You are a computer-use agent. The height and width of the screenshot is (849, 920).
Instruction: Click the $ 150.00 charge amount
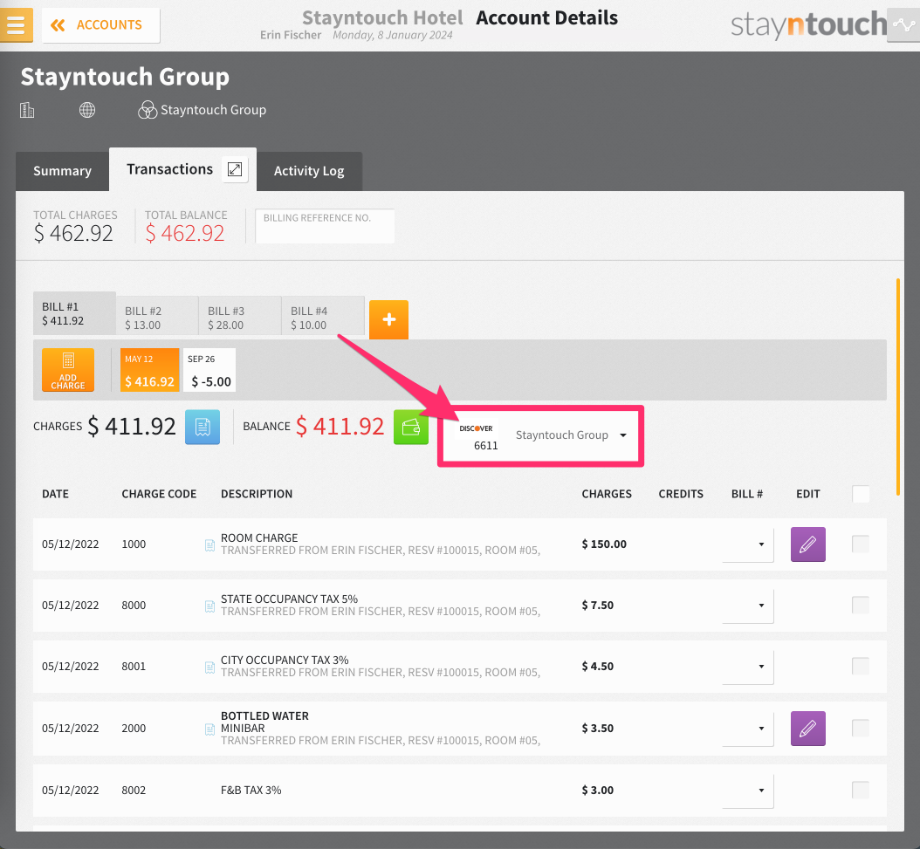coord(604,544)
